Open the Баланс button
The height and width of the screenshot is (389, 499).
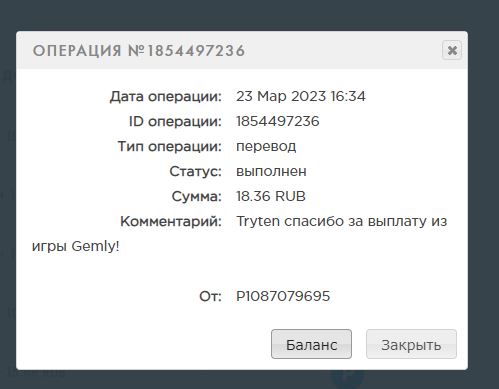click(311, 344)
